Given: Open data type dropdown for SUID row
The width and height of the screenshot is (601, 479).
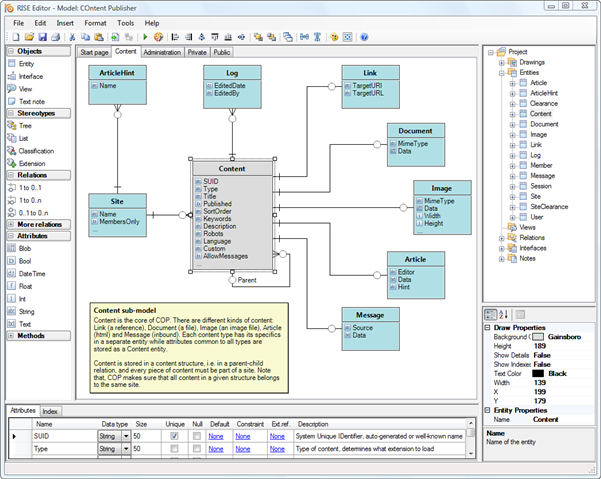Looking at the screenshot, I should point(126,436).
